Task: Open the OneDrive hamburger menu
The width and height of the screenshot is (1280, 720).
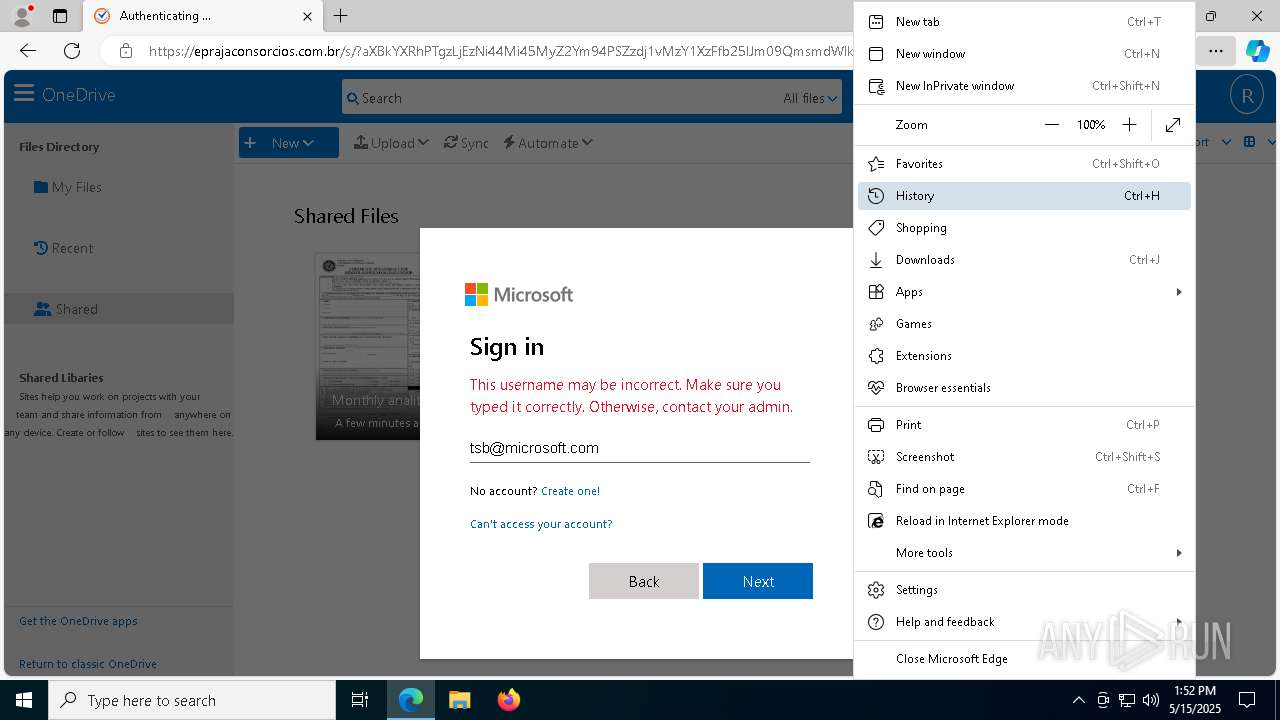Action: point(24,95)
